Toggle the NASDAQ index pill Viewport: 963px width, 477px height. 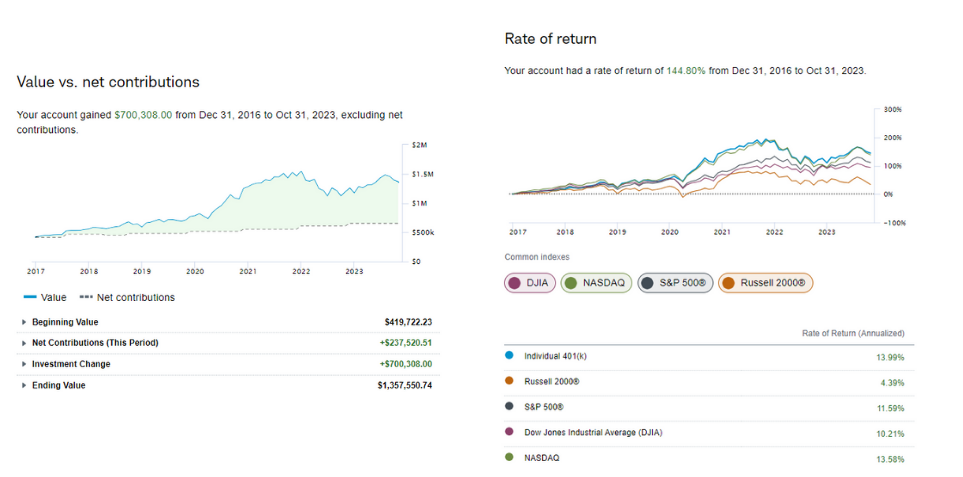coord(597,283)
